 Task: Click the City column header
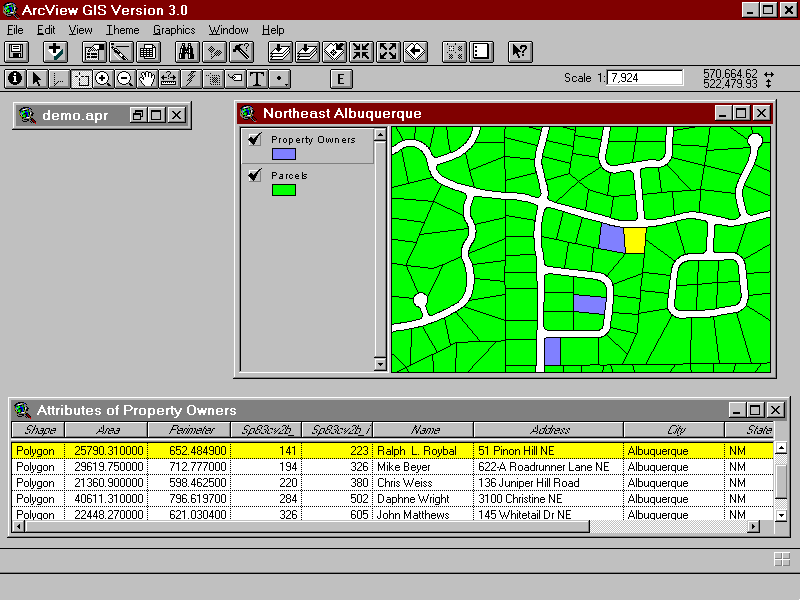click(x=674, y=430)
